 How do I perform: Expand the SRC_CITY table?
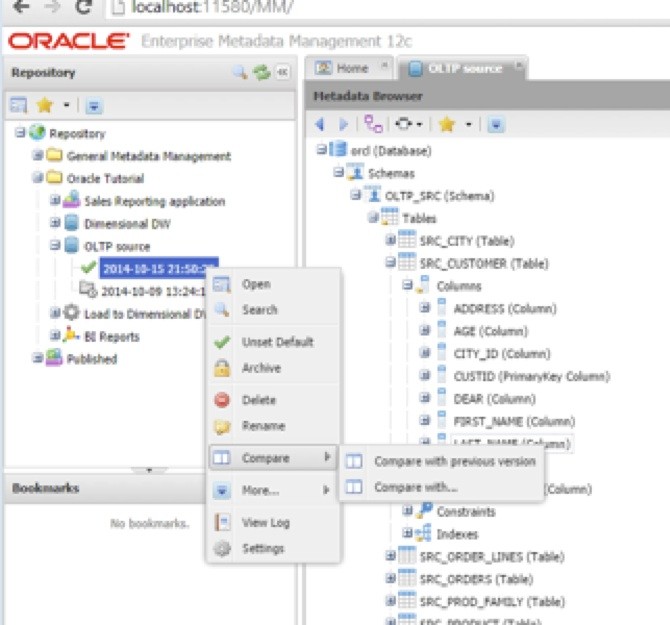390,240
